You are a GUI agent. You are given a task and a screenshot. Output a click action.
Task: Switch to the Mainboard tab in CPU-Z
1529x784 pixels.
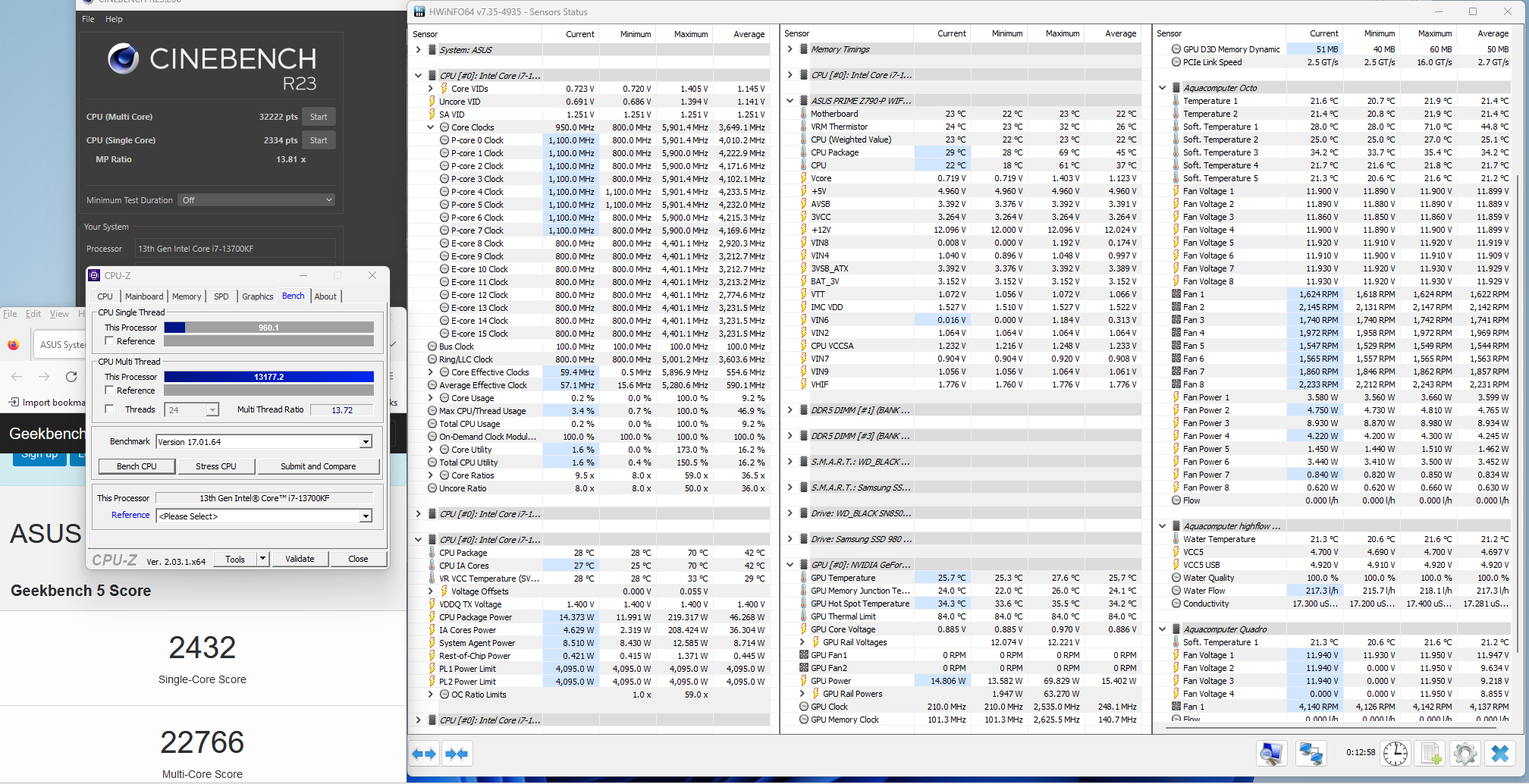144,296
